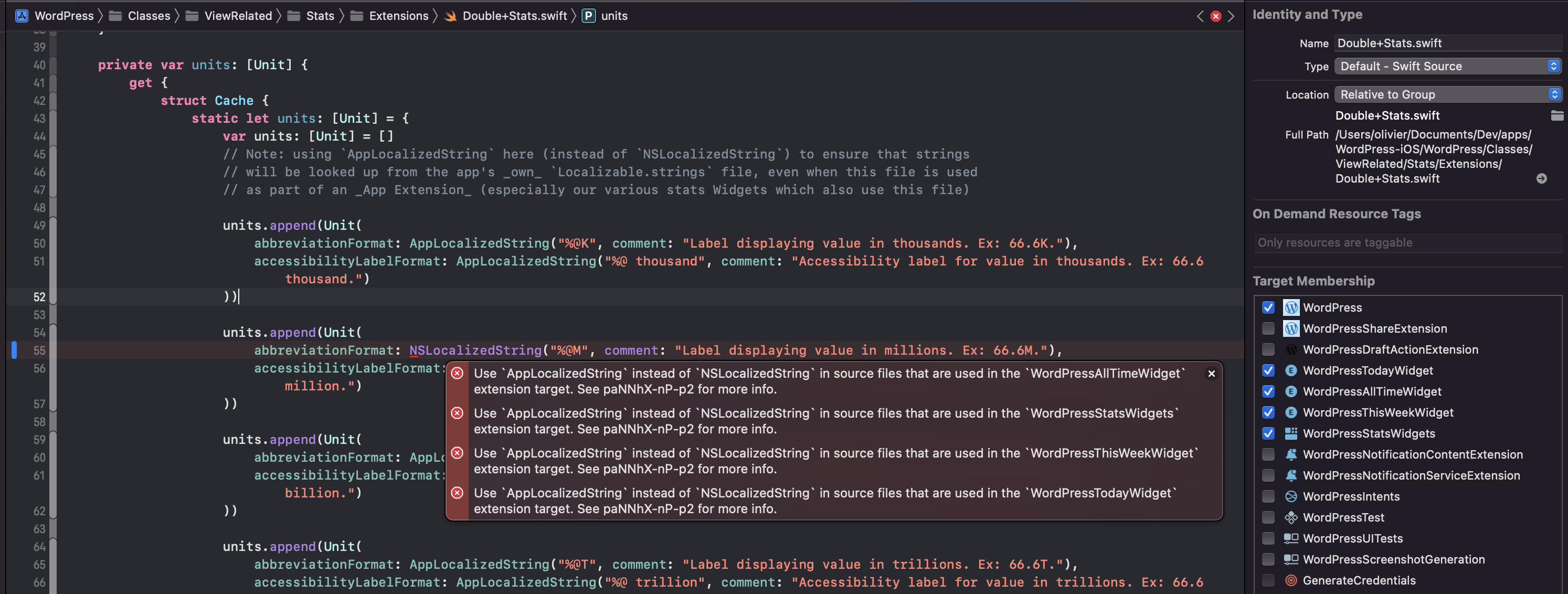Screen dimensions: 1568x594
Task: Go to previous issue arrow
Action: (x=1200, y=16)
